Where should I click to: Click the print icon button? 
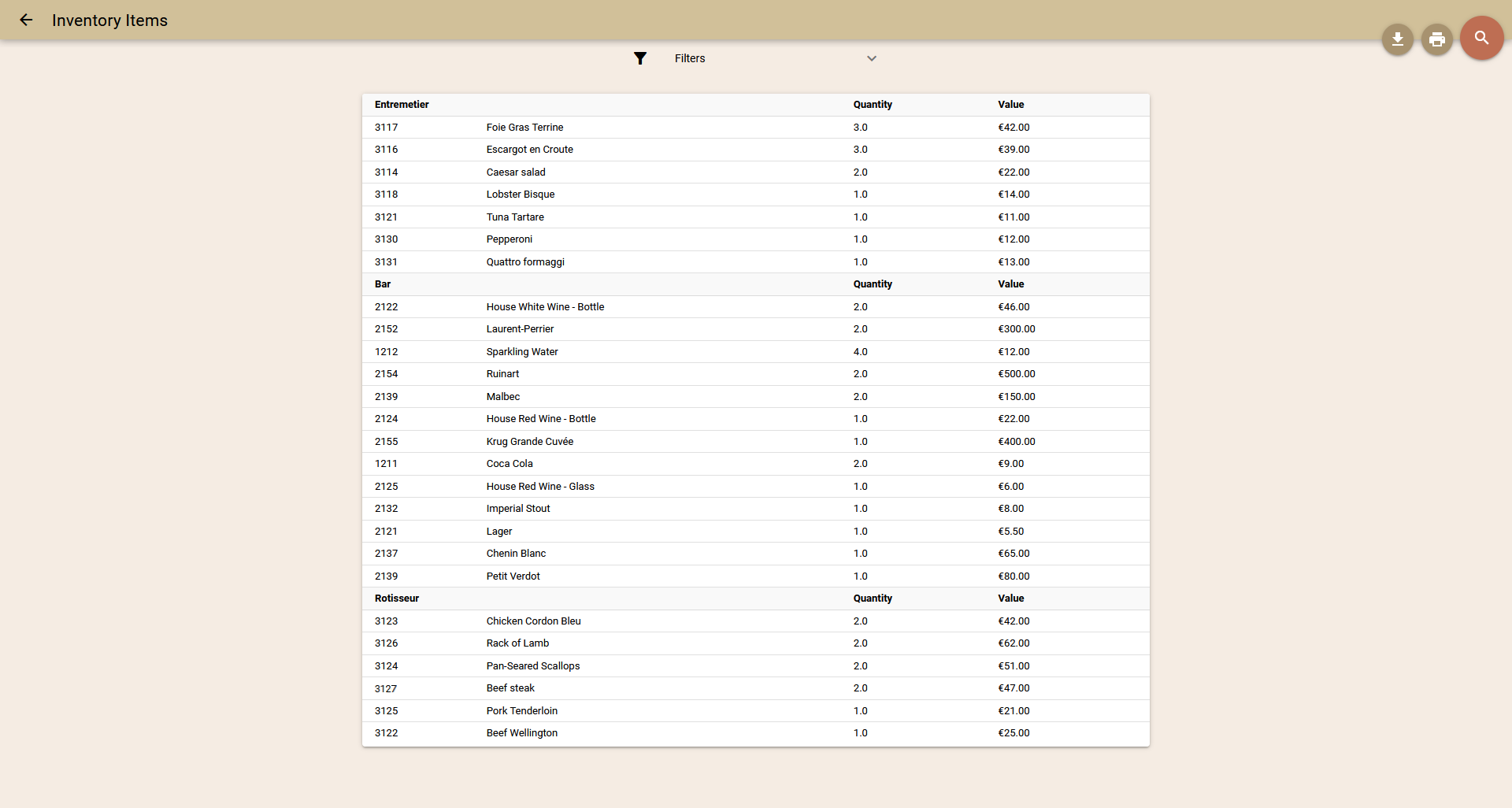(x=1436, y=39)
